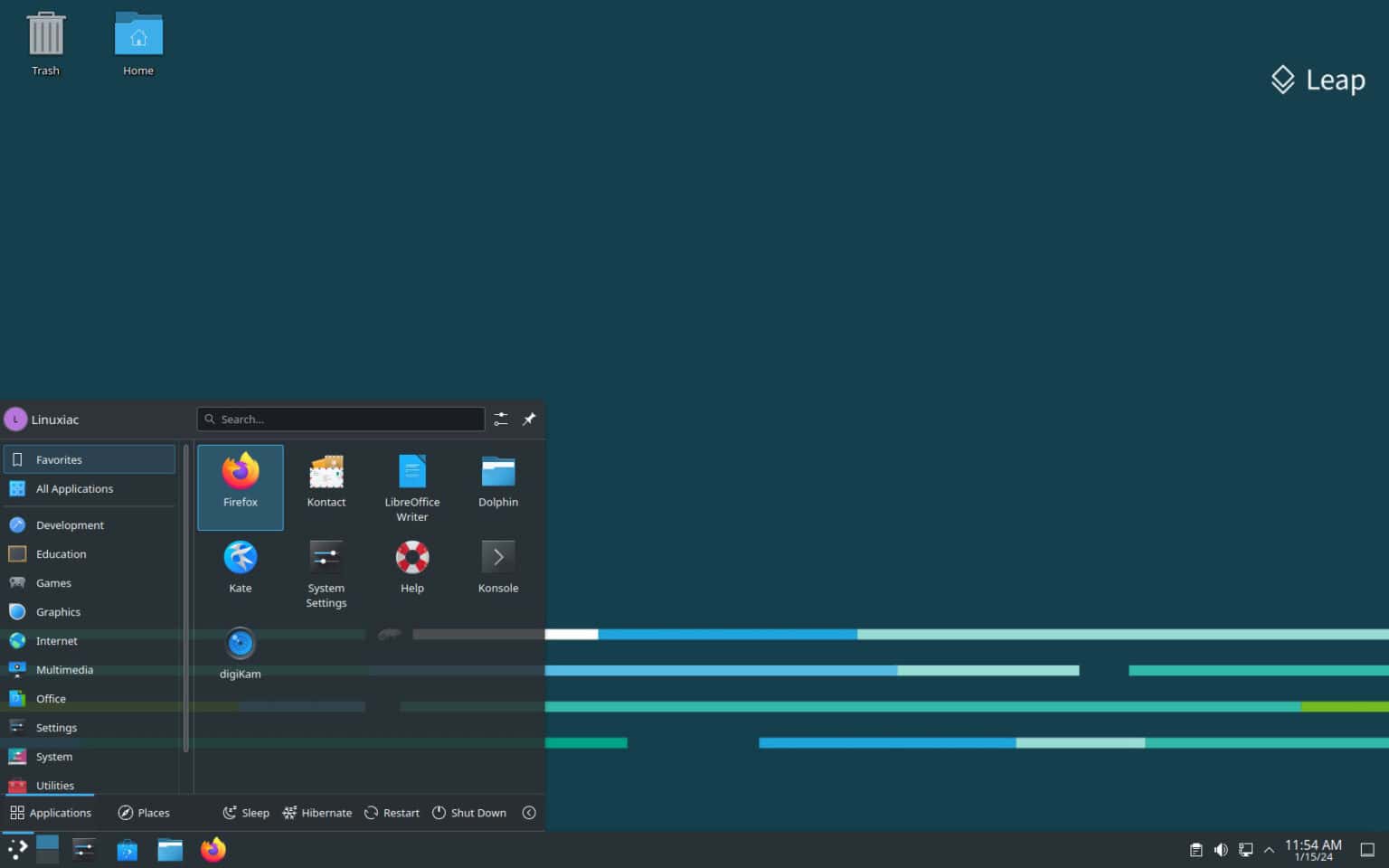Open the Dolphin file manager
The width and height of the screenshot is (1389, 868).
click(497, 479)
